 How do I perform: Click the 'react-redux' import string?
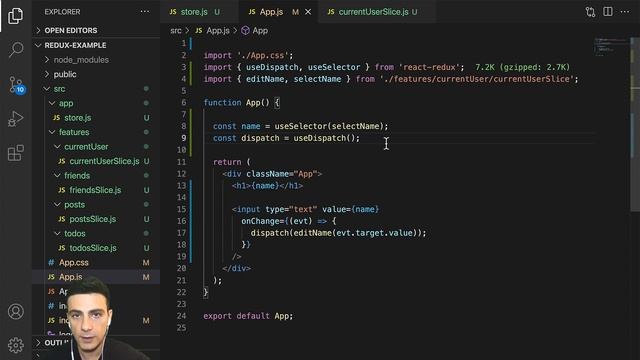click(429, 67)
